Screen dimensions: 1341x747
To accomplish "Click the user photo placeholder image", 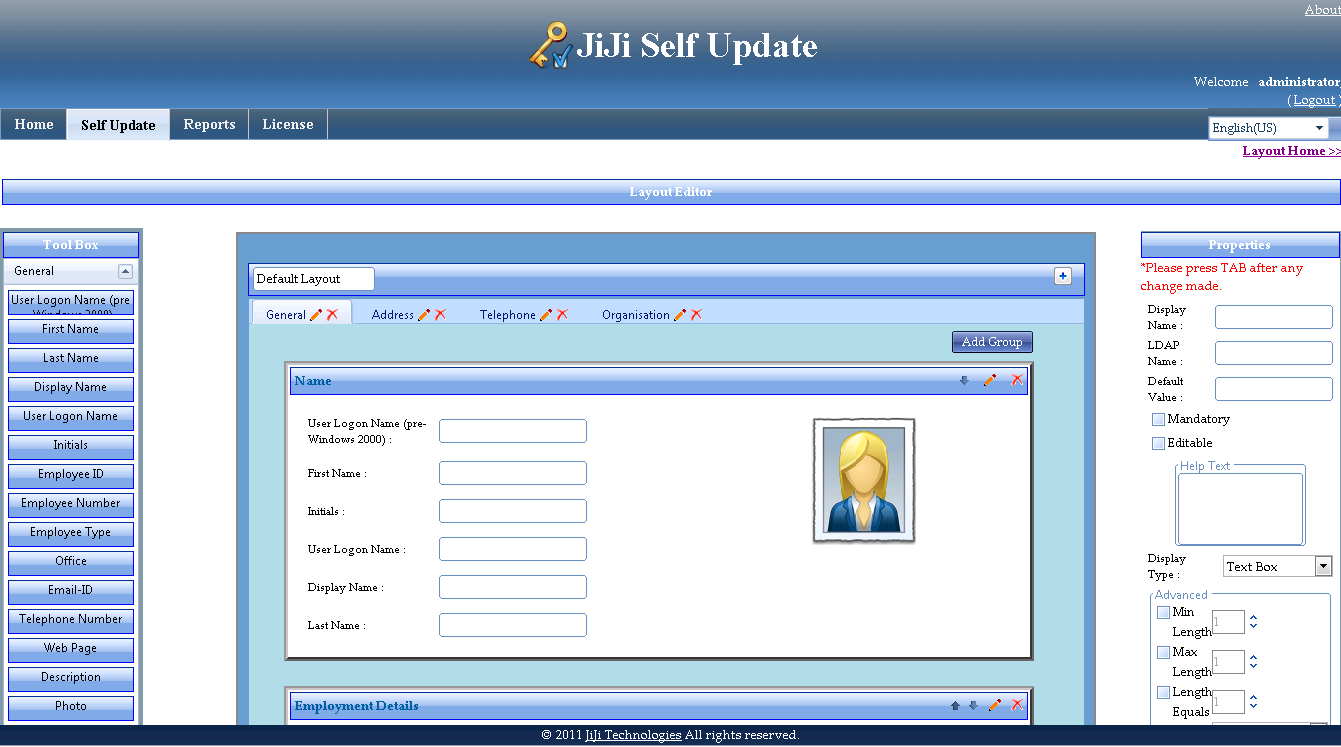I will coord(864,481).
